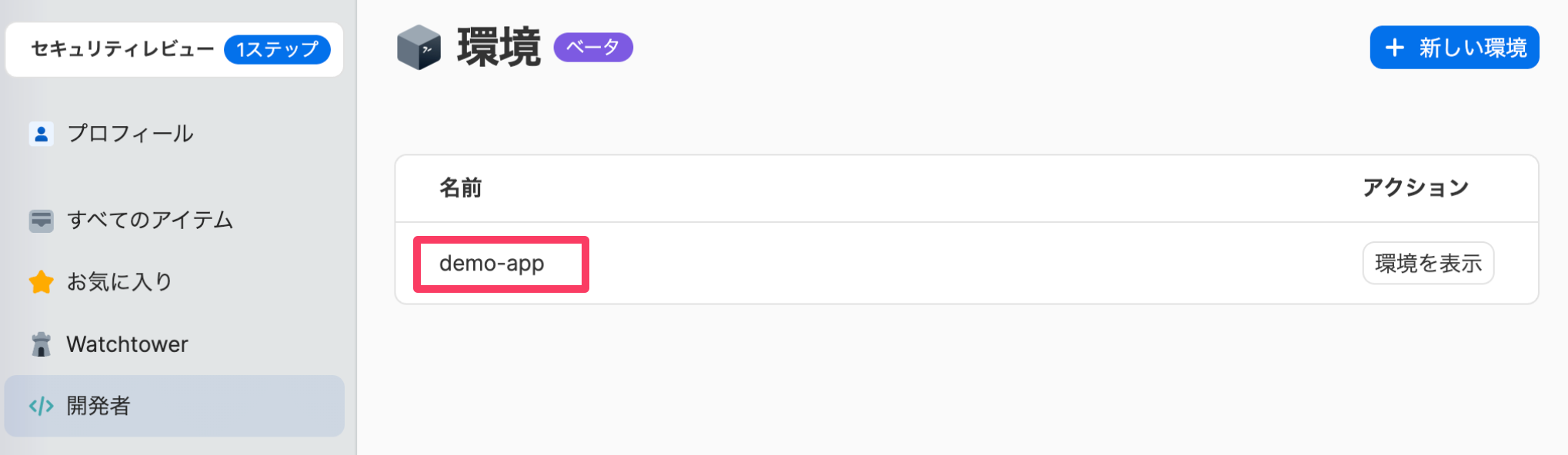The image size is (1568, 455).
Task: Click the 開発者 code brackets icon
Action: 41,406
